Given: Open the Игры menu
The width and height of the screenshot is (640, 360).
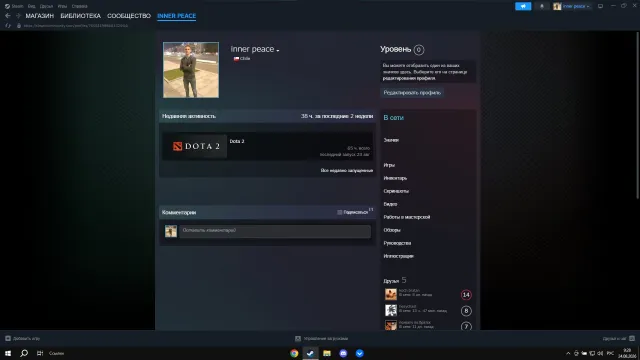Looking at the screenshot, I should pos(62,6).
